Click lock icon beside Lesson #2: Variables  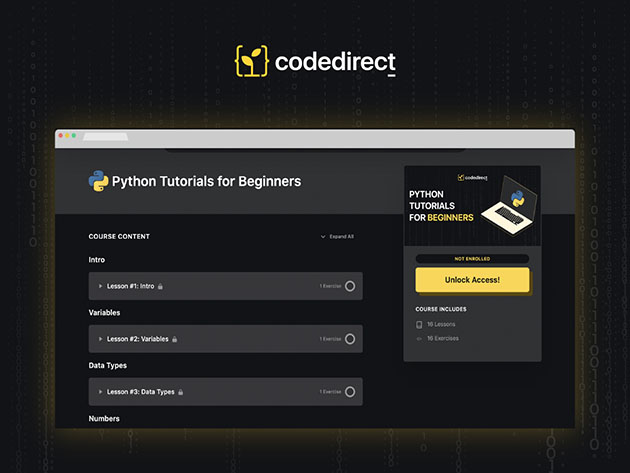click(x=174, y=339)
